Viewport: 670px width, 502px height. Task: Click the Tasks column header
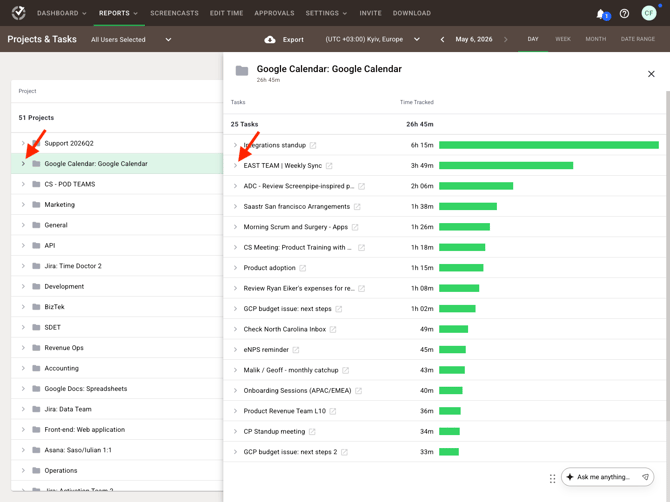238,102
